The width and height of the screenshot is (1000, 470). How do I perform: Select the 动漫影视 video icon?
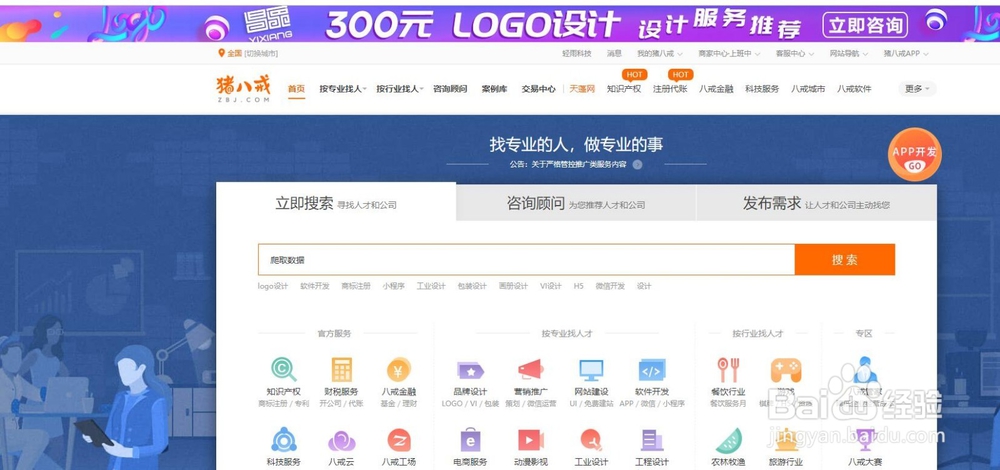[531, 440]
